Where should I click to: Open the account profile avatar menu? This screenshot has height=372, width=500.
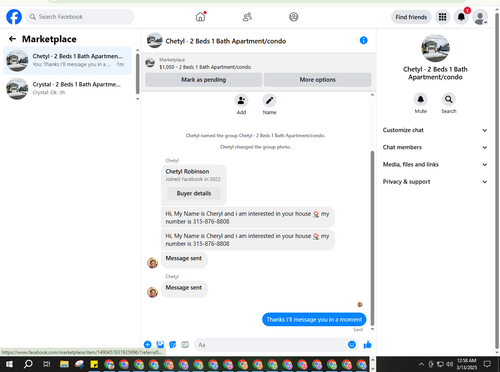pos(480,17)
